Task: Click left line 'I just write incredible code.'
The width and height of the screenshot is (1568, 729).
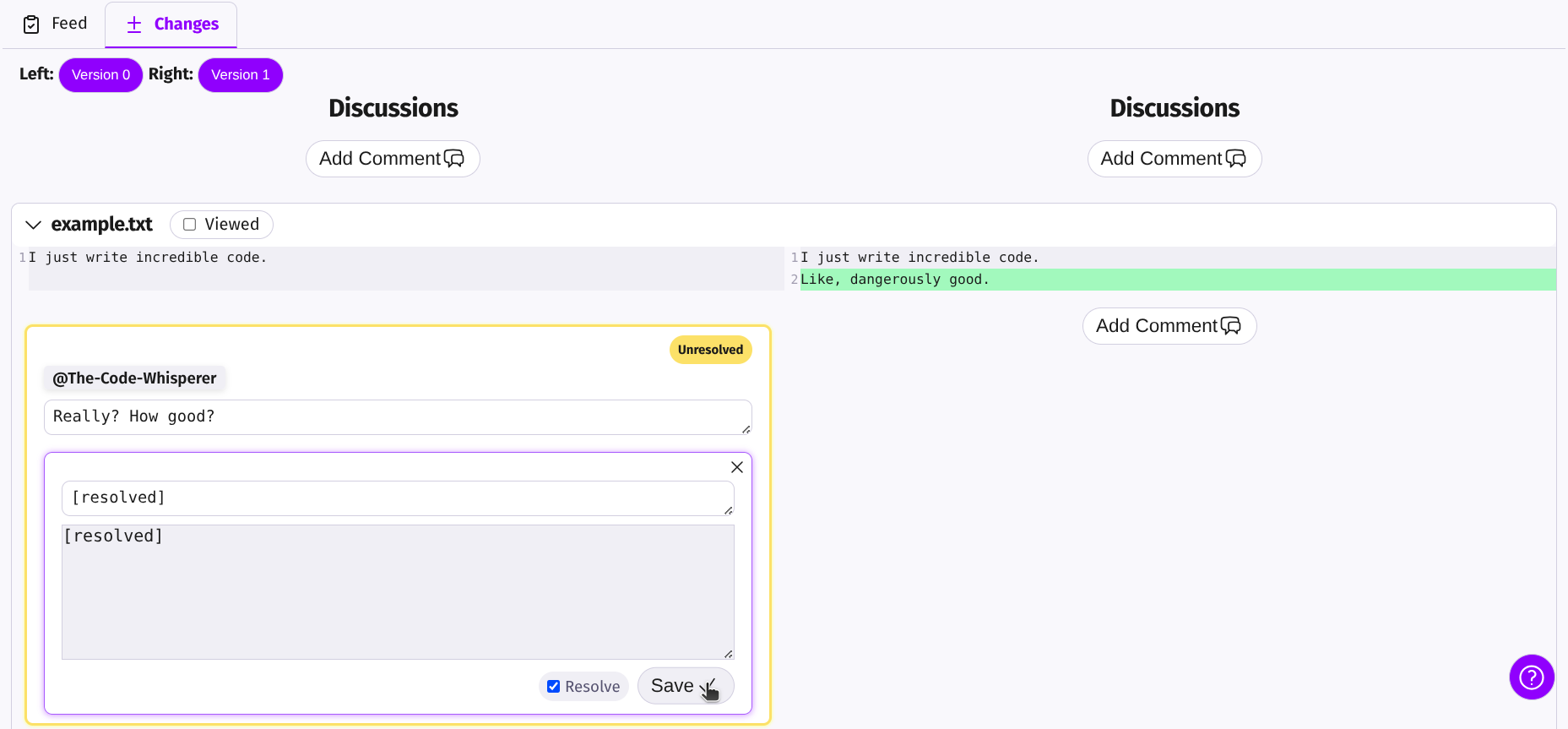Action: (148, 258)
